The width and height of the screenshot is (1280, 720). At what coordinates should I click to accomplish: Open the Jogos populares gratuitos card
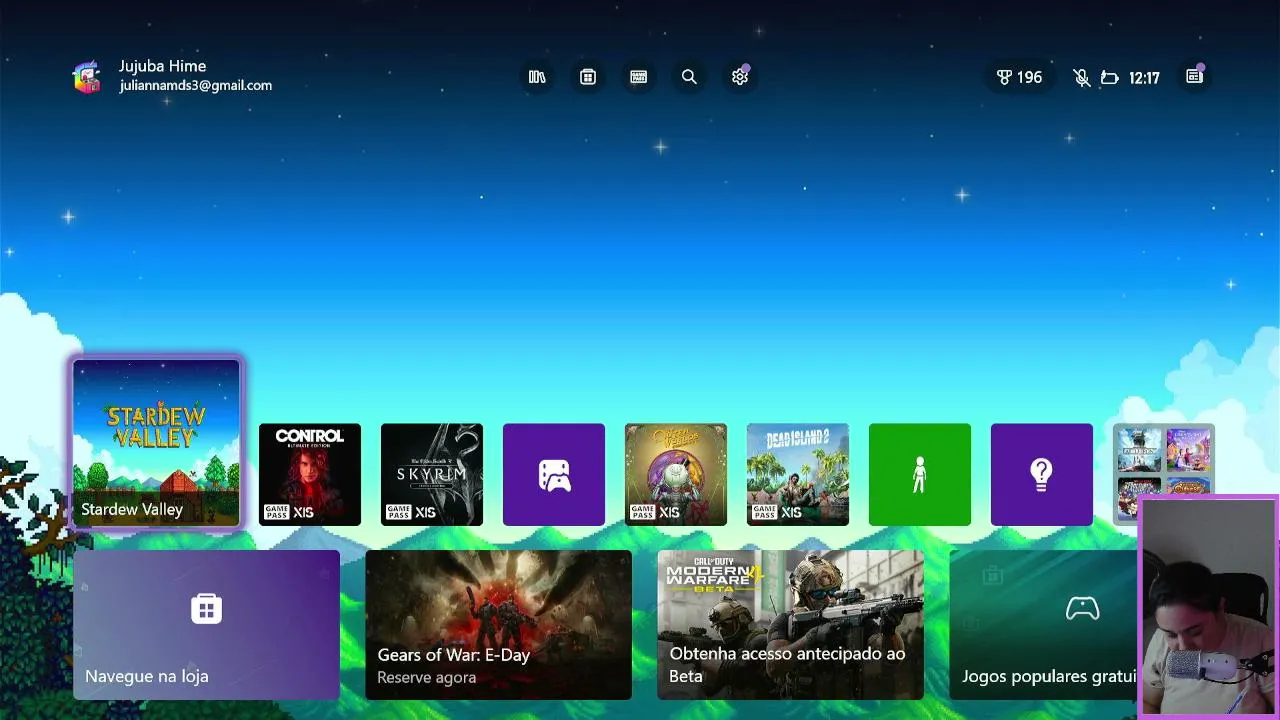pos(1044,625)
